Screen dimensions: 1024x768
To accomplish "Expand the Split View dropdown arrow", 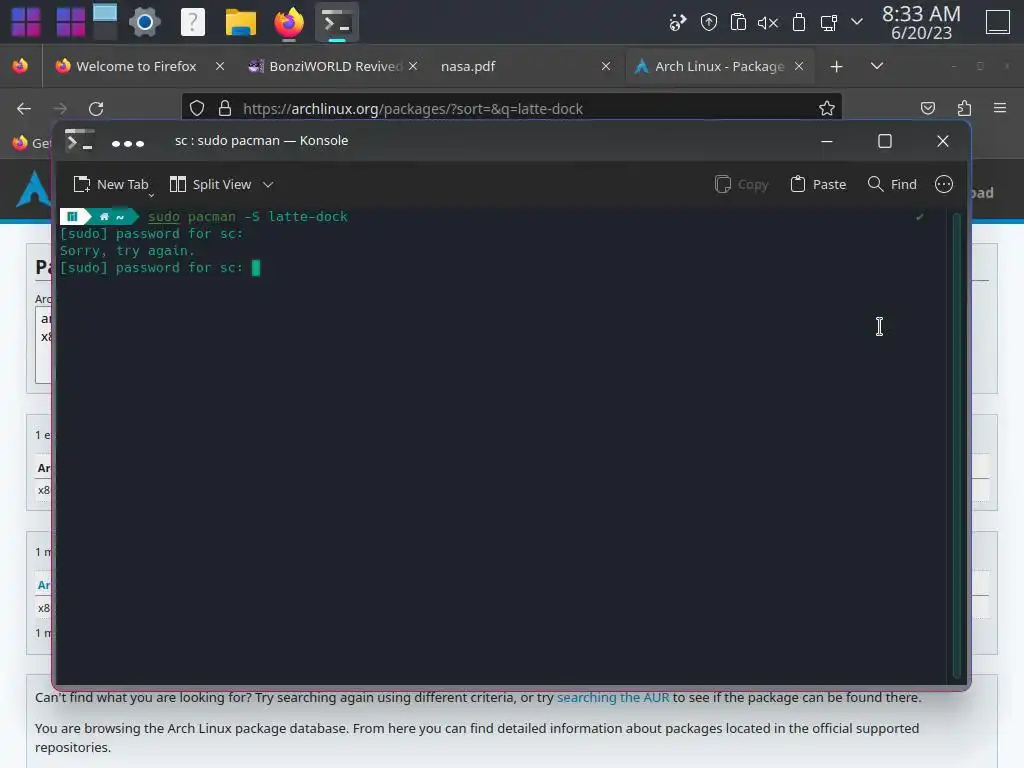I will [268, 185].
